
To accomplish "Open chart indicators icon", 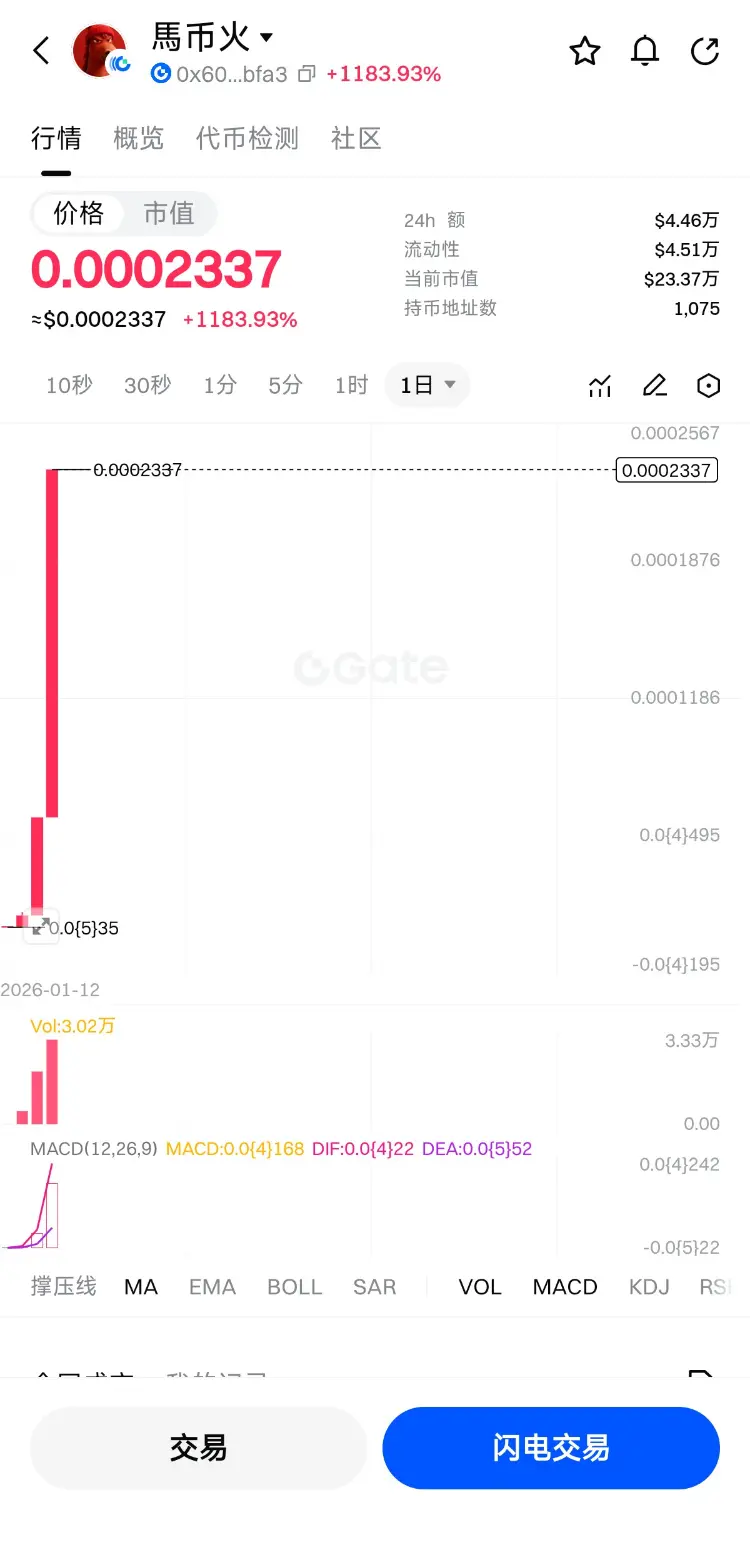I will [x=600, y=386].
